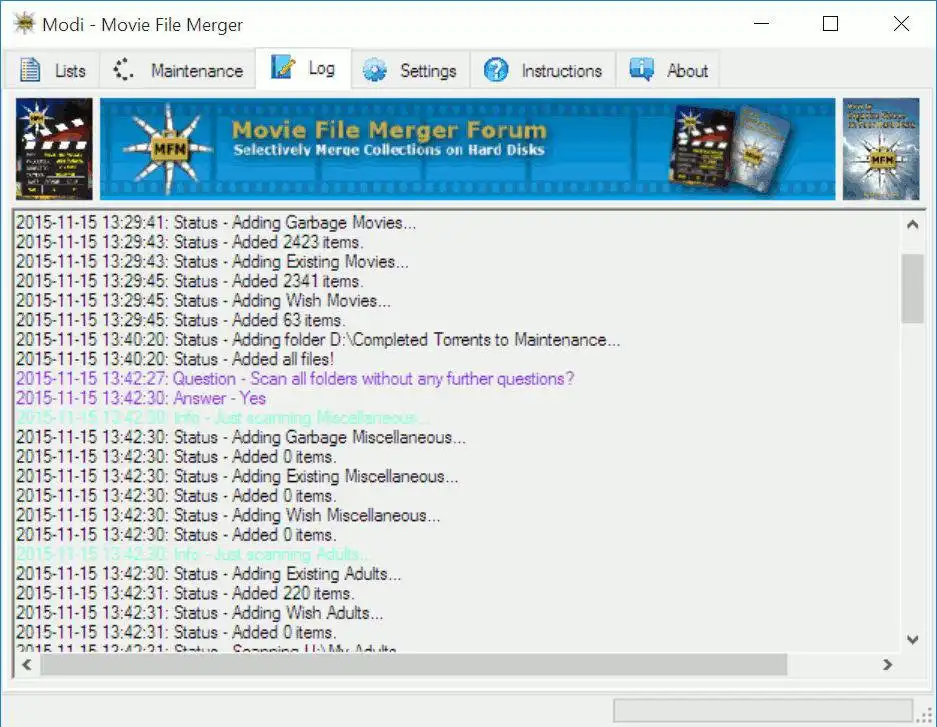Click the Modi app icon in title bar

pos(25,24)
